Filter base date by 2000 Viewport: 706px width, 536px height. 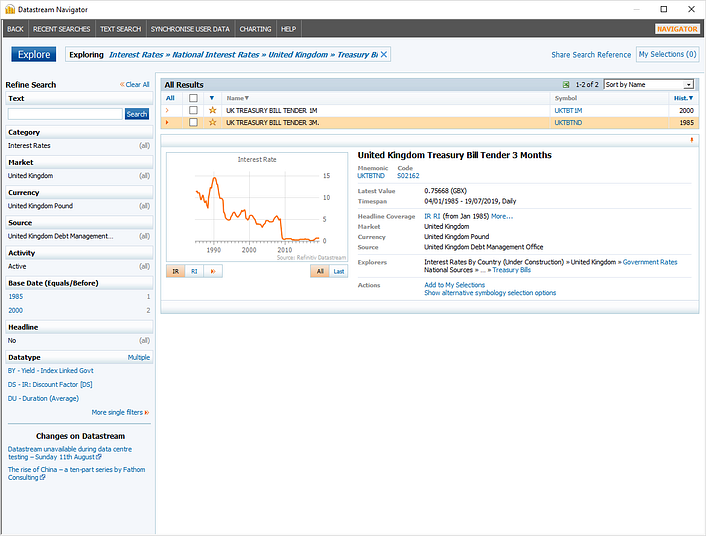click(16, 311)
